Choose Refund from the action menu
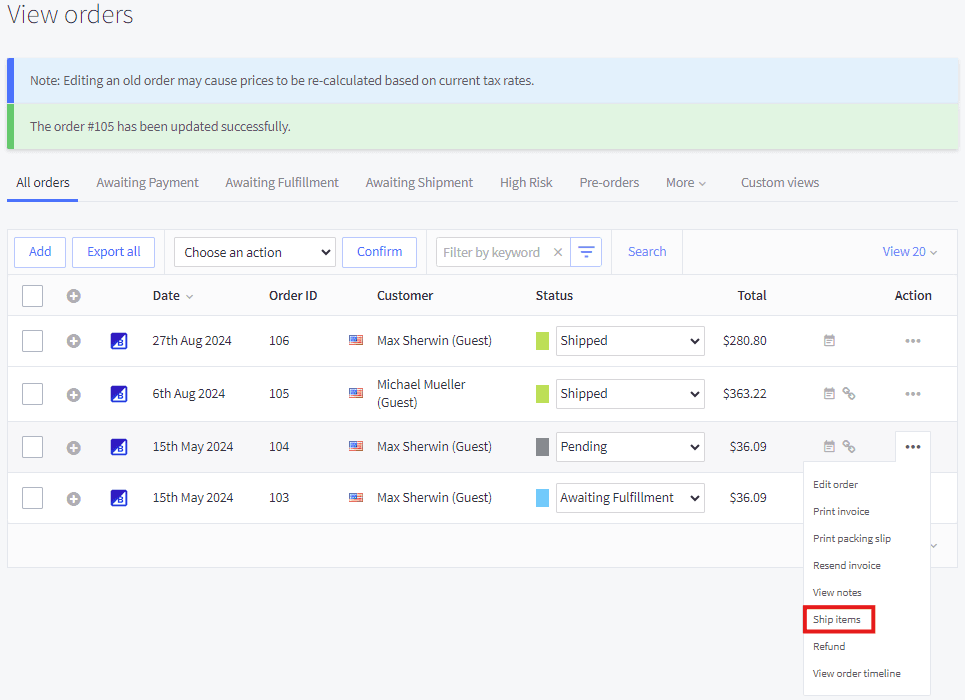Viewport: 965px width, 700px height. 829,646
